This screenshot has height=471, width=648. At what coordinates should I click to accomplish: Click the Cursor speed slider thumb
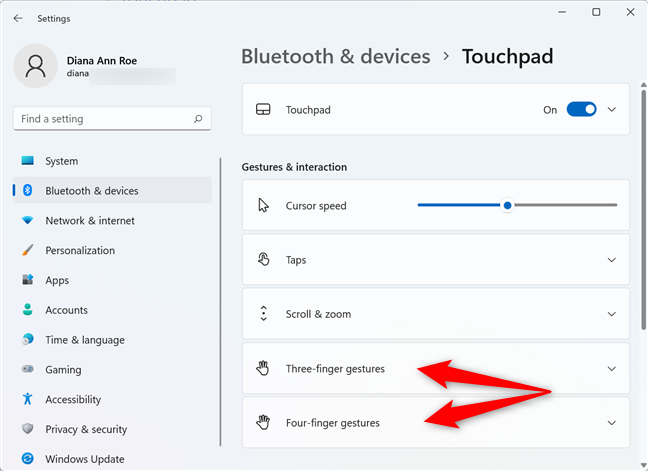point(507,205)
